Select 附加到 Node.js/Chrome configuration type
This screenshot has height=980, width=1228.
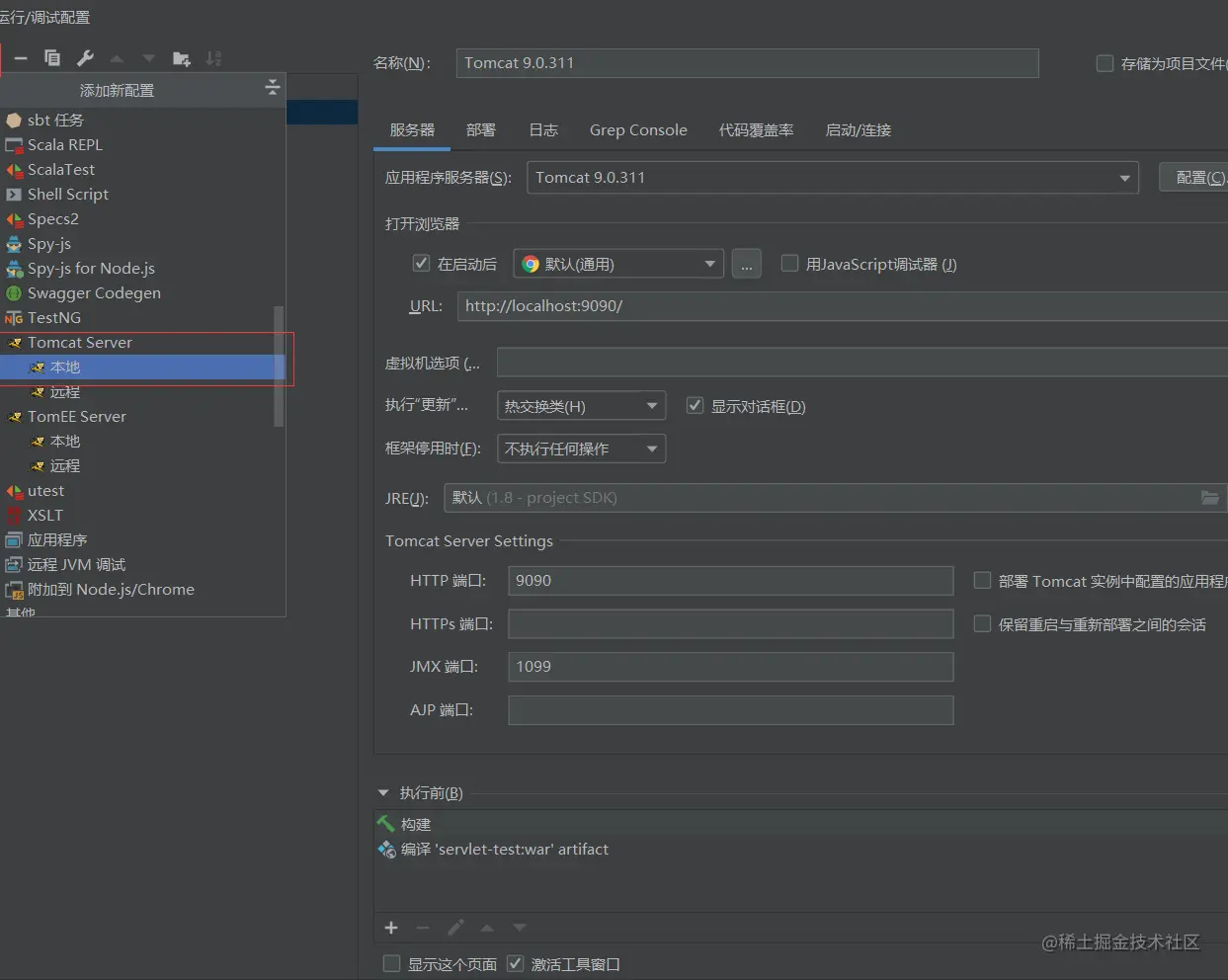click(143, 589)
